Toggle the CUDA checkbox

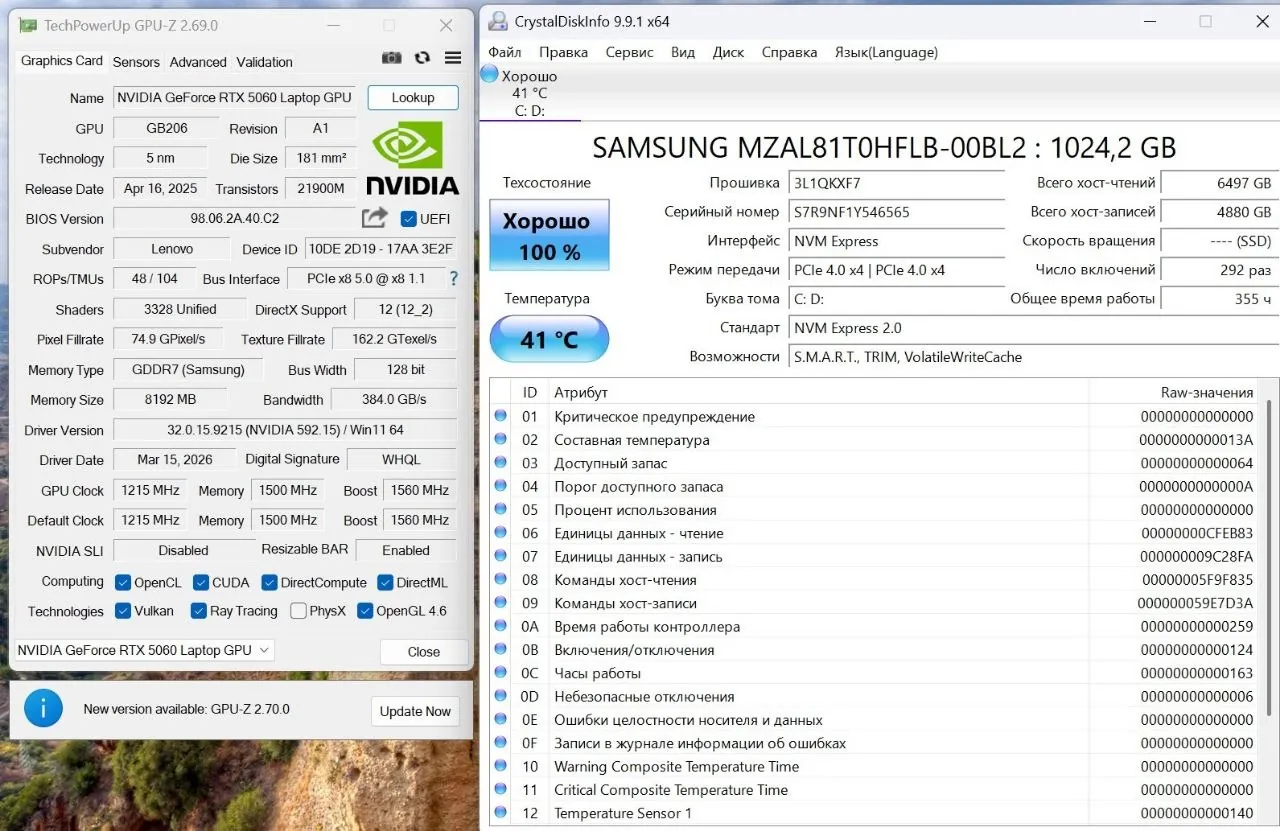201,582
